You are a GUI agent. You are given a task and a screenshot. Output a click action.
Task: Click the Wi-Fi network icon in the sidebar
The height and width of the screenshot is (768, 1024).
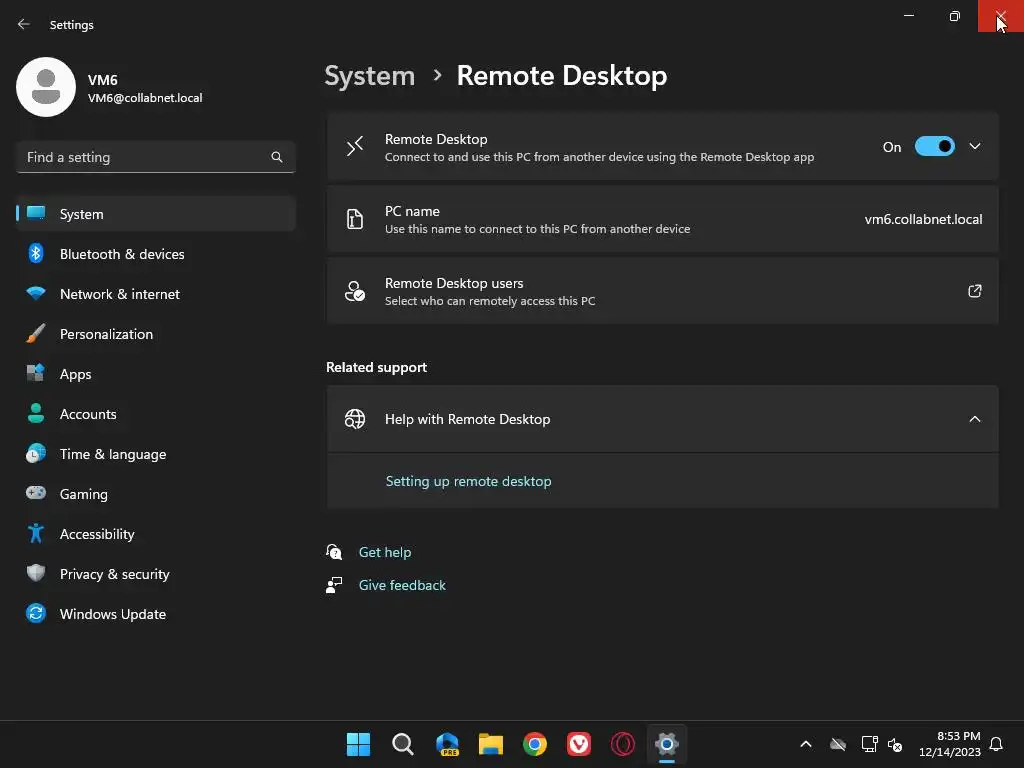[x=36, y=293]
